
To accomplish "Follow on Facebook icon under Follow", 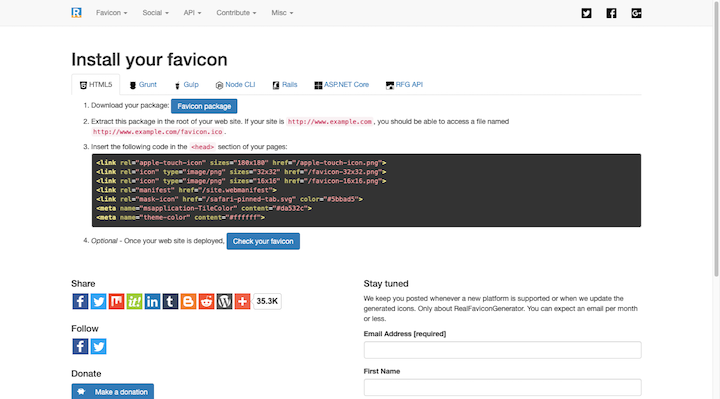I will 80,346.
